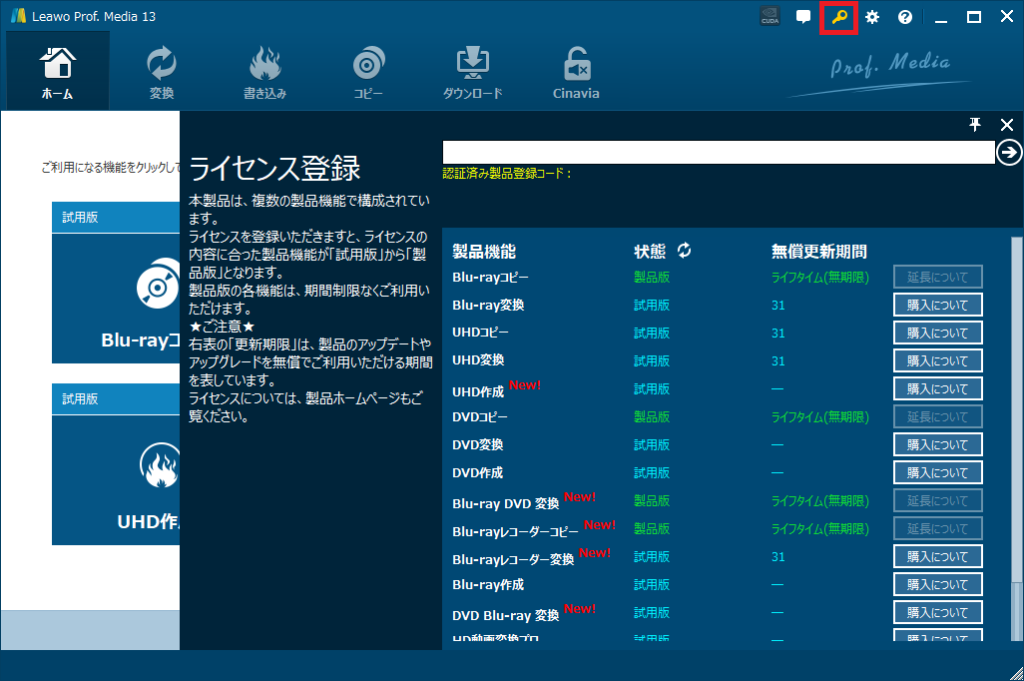Open the ダウンロード (Download) module
This screenshot has width=1024, height=681.
click(x=472, y=72)
